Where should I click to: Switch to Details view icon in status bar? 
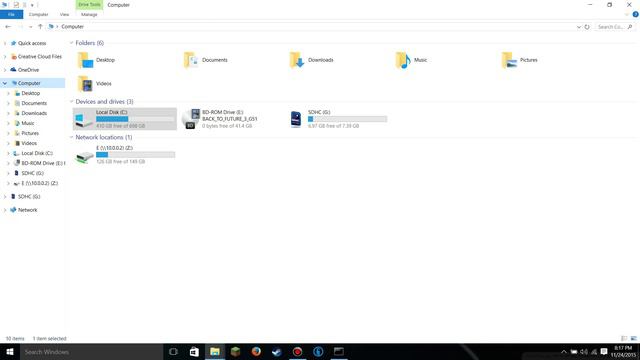pyautogui.click(x=624, y=338)
